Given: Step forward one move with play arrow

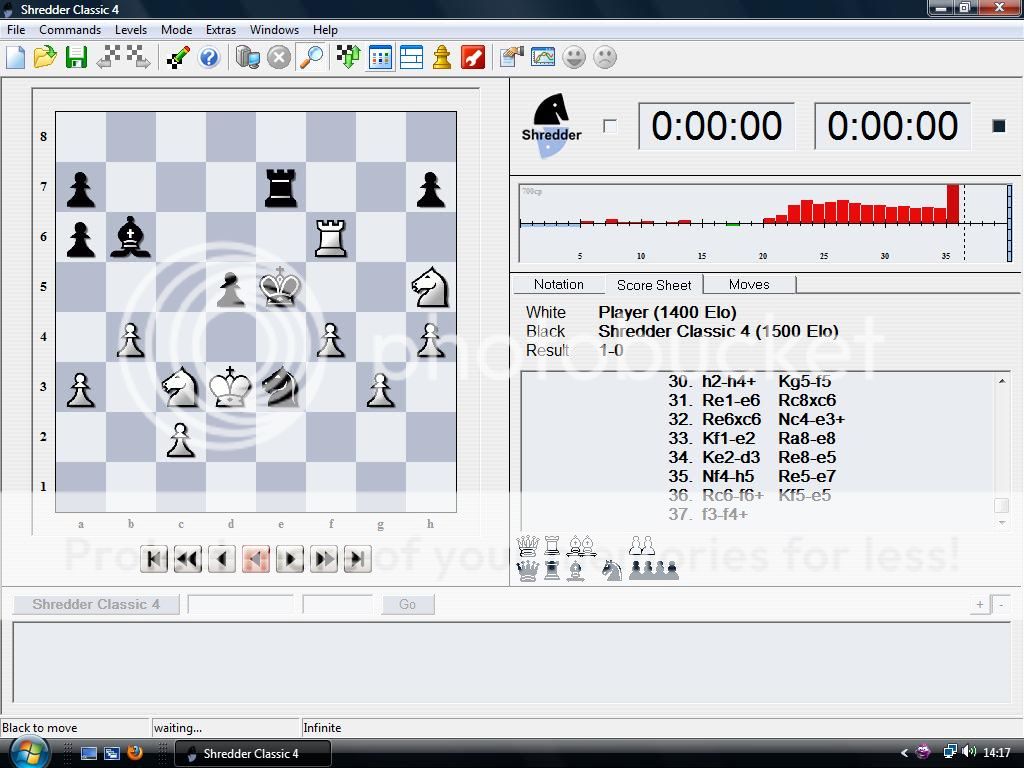Looking at the screenshot, I should point(289,559).
